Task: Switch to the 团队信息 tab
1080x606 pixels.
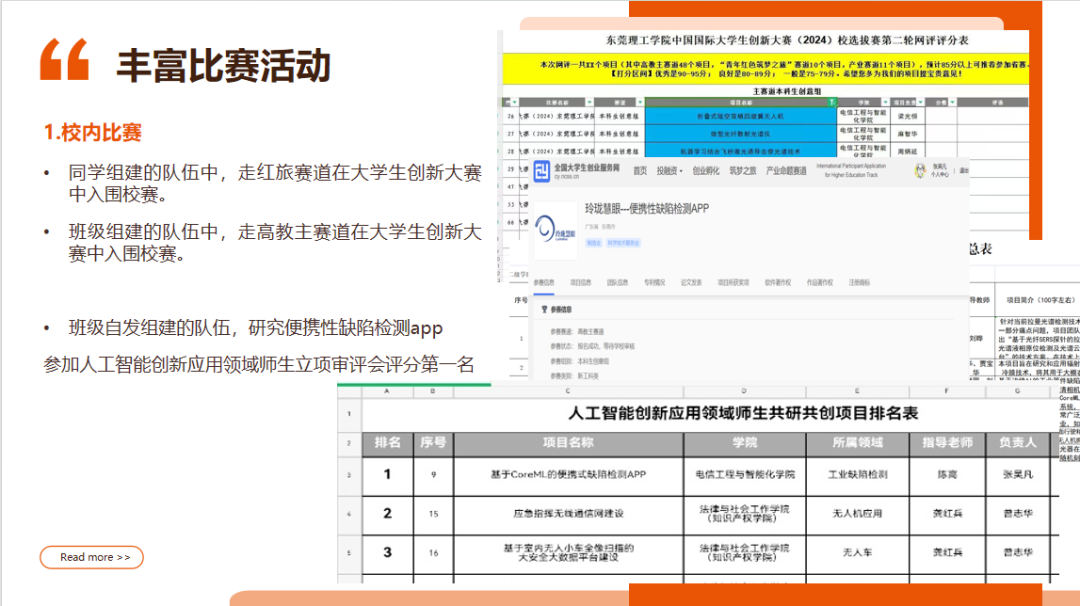Action: coord(617,283)
